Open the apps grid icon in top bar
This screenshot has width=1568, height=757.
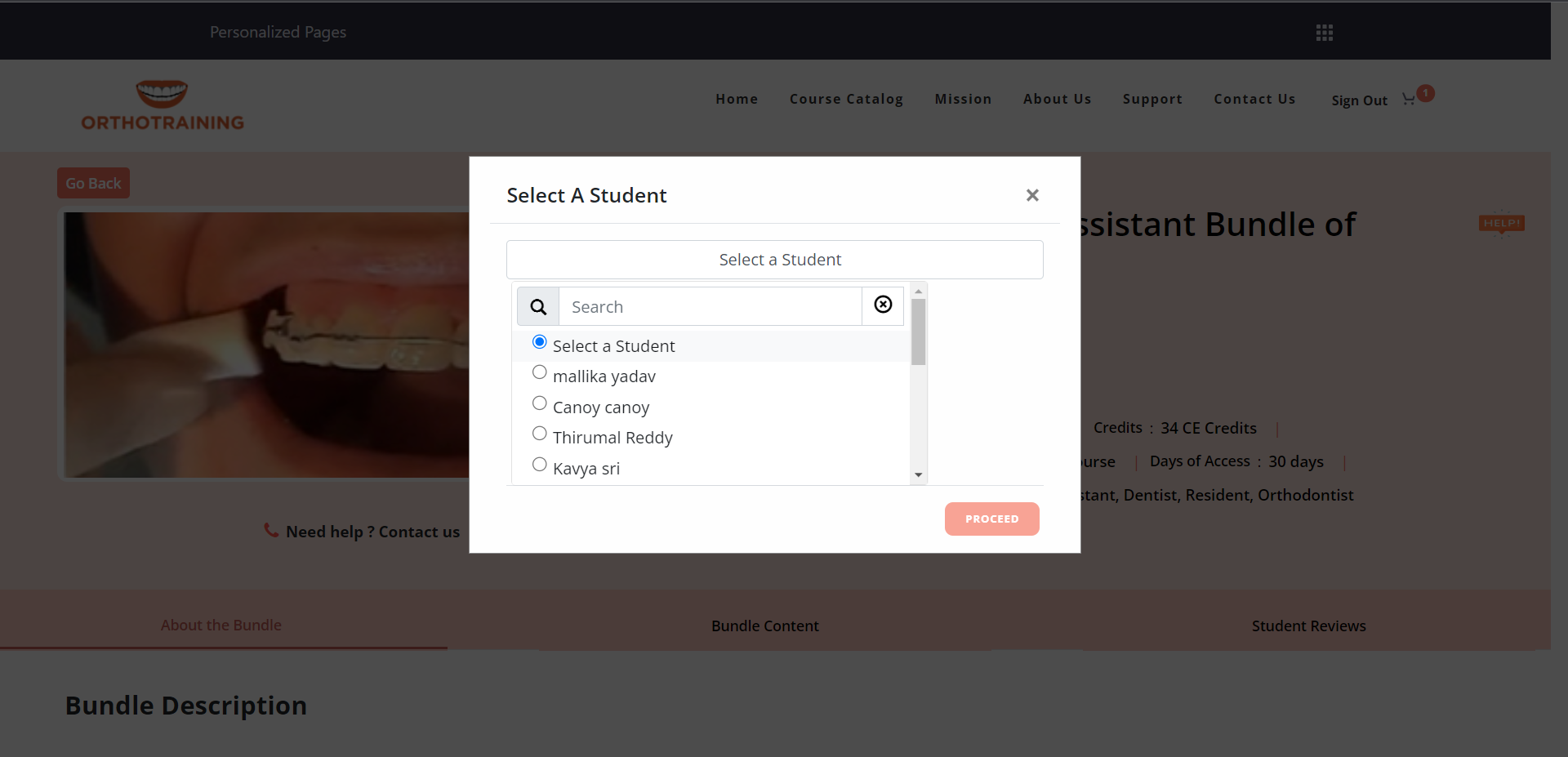click(x=1324, y=33)
